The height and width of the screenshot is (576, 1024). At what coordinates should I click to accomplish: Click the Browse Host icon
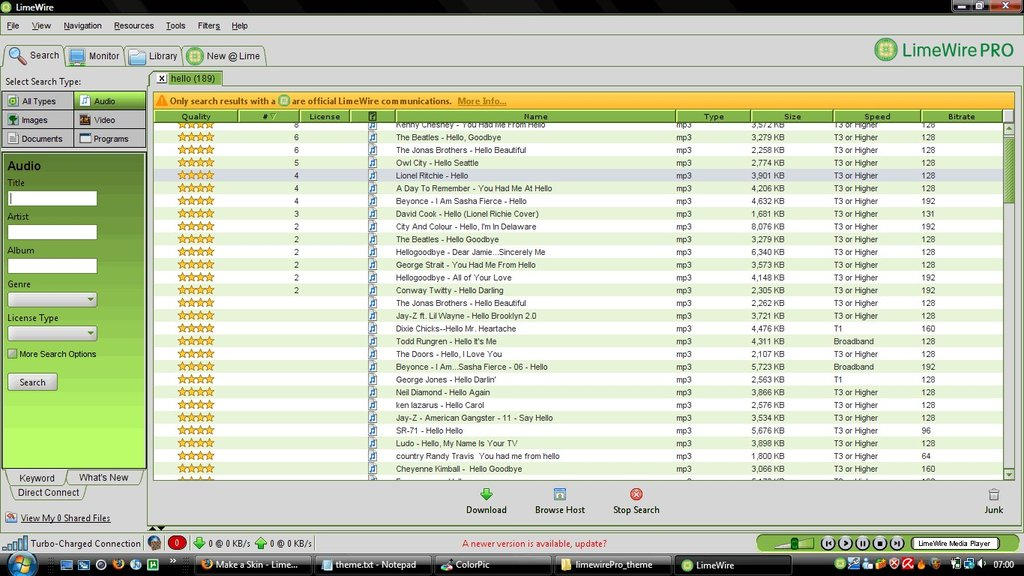pos(559,501)
